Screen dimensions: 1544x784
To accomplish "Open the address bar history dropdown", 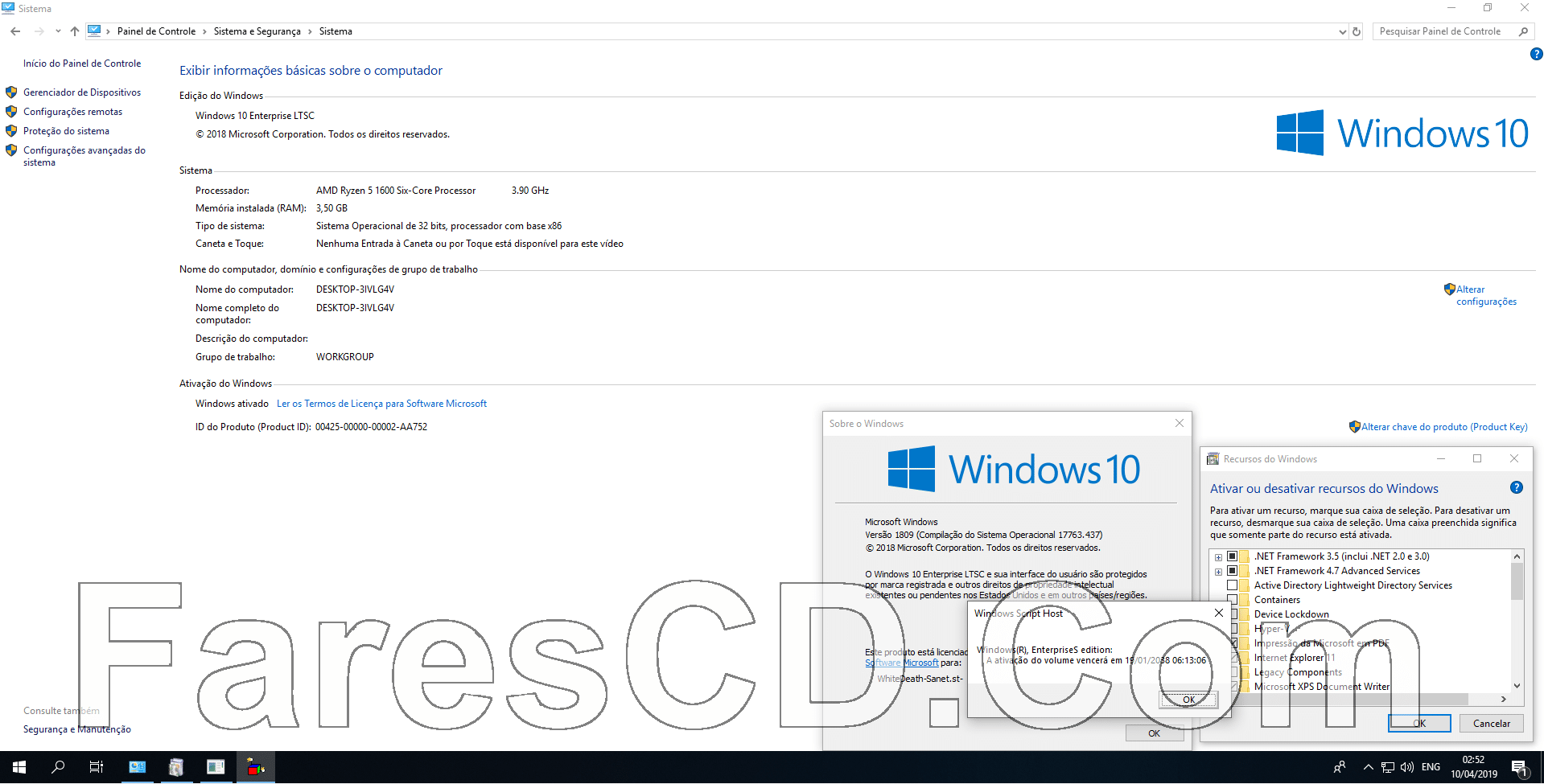I will pos(1342,31).
